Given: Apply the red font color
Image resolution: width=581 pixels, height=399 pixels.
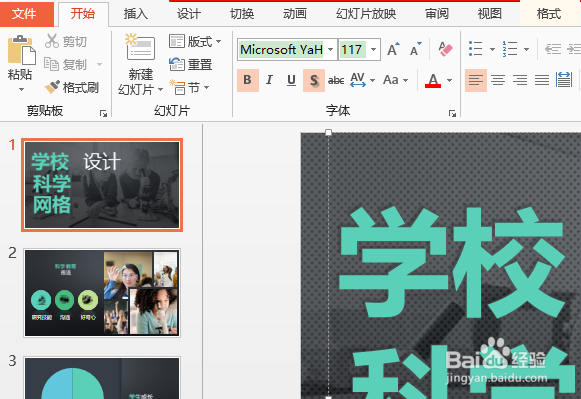Looking at the screenshot, I should coord(433,80).
